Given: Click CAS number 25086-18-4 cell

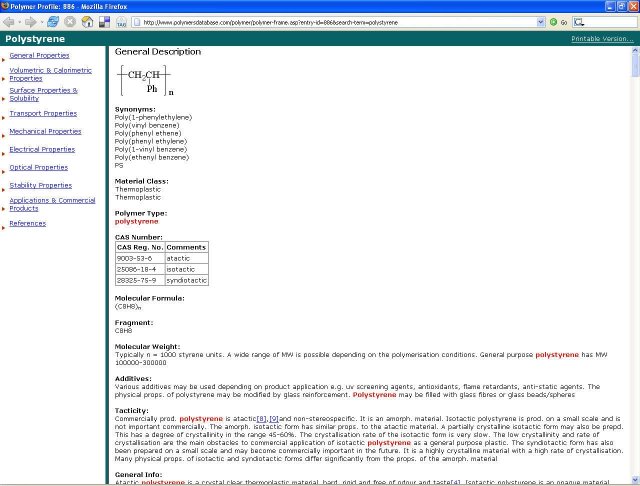Looking at the screenshot, I should point(140,269).
